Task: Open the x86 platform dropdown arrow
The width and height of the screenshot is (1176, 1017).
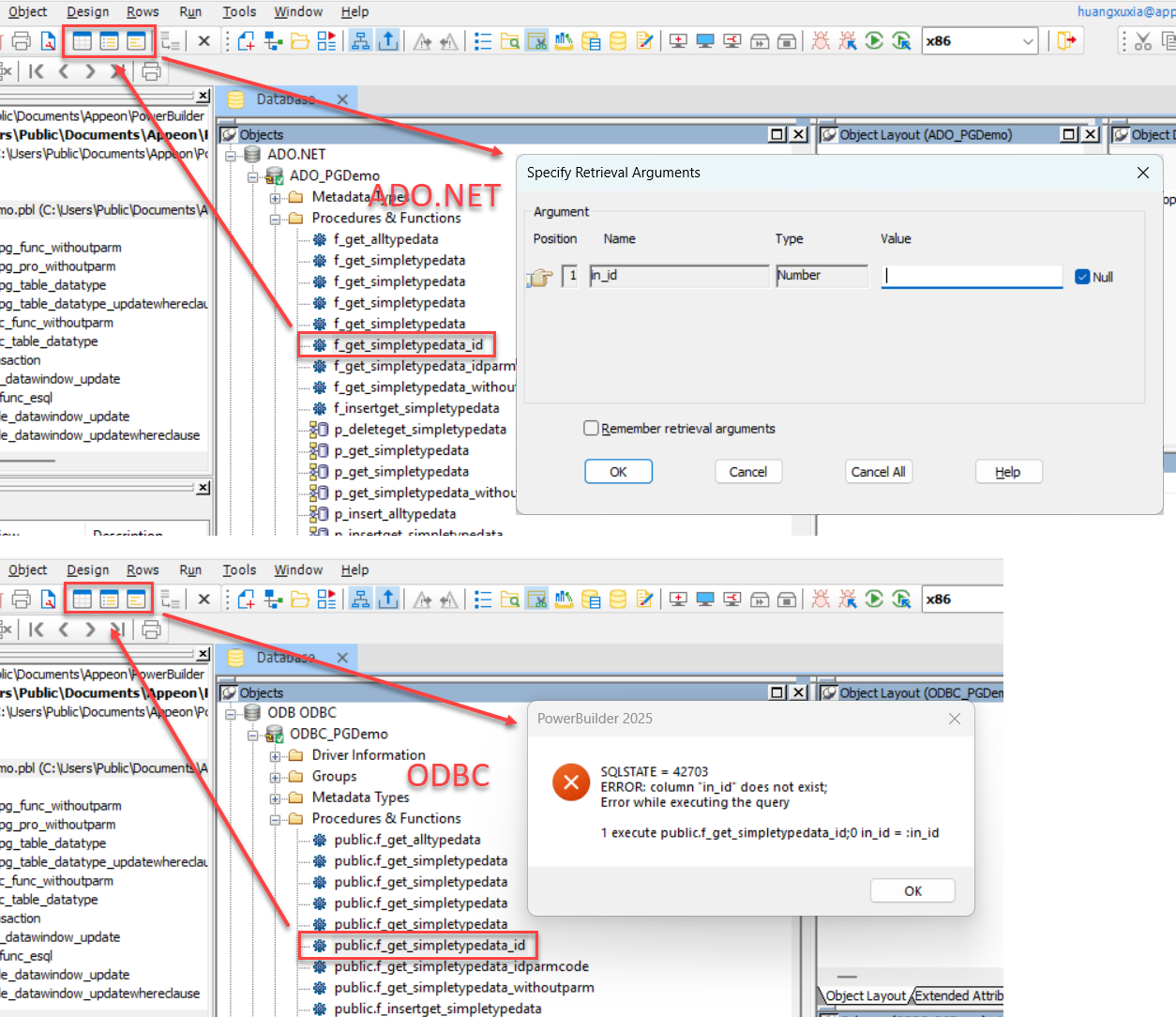Action: click(1028, 41)
